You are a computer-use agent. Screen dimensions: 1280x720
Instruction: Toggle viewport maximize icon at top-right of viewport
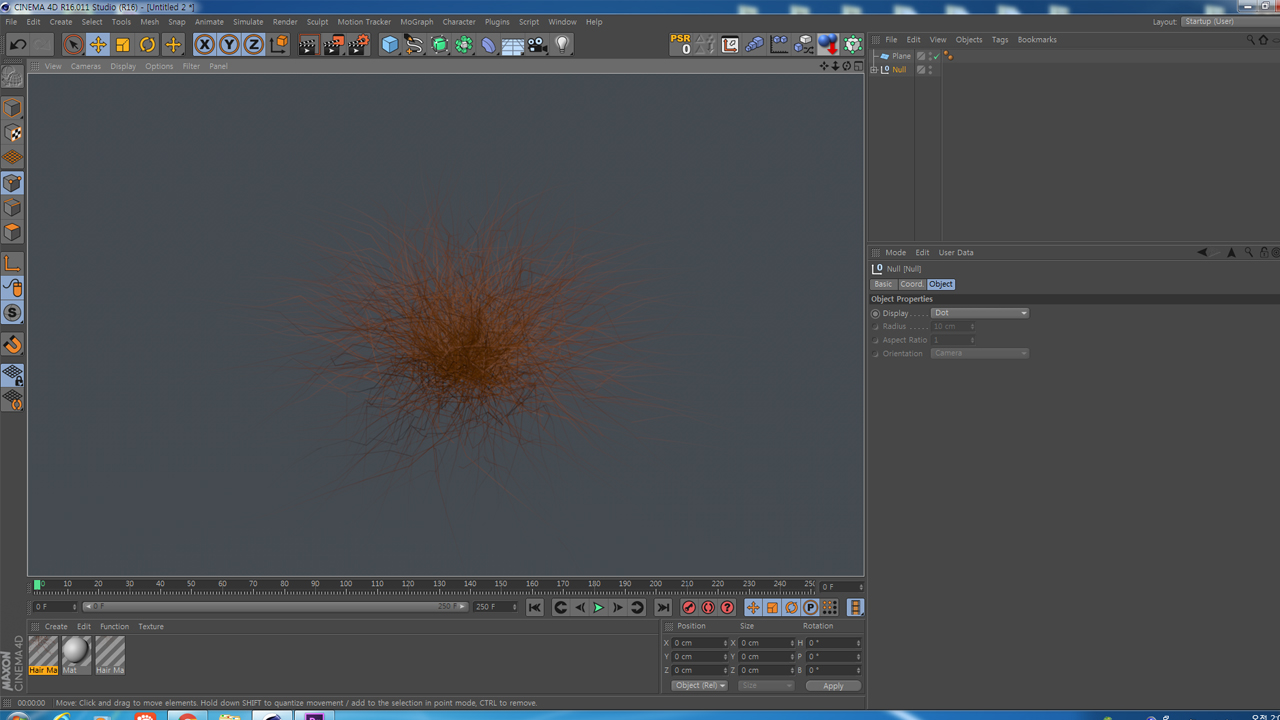[x=858, y=66]
